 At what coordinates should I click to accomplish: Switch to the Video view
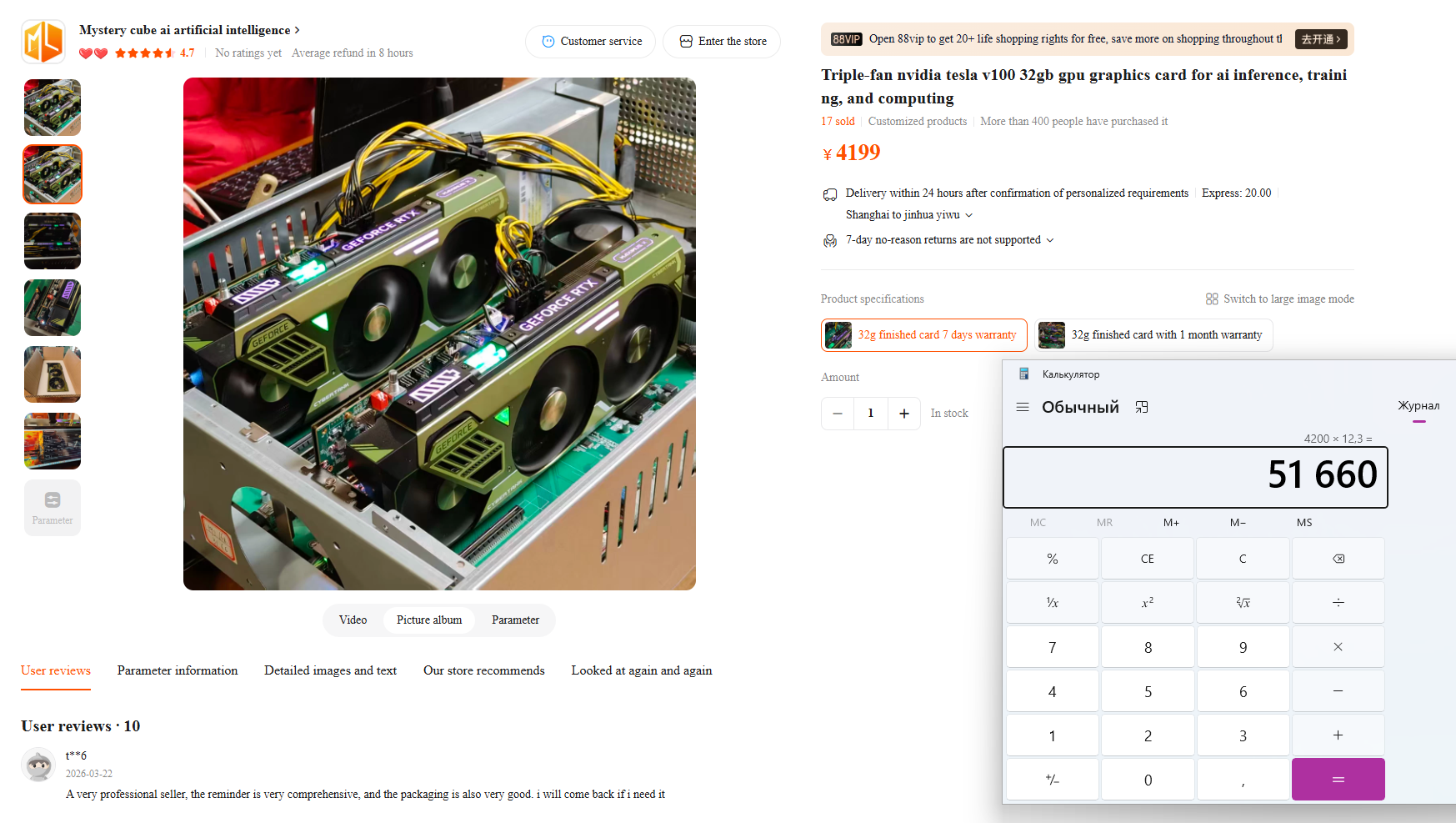[353, 620]
